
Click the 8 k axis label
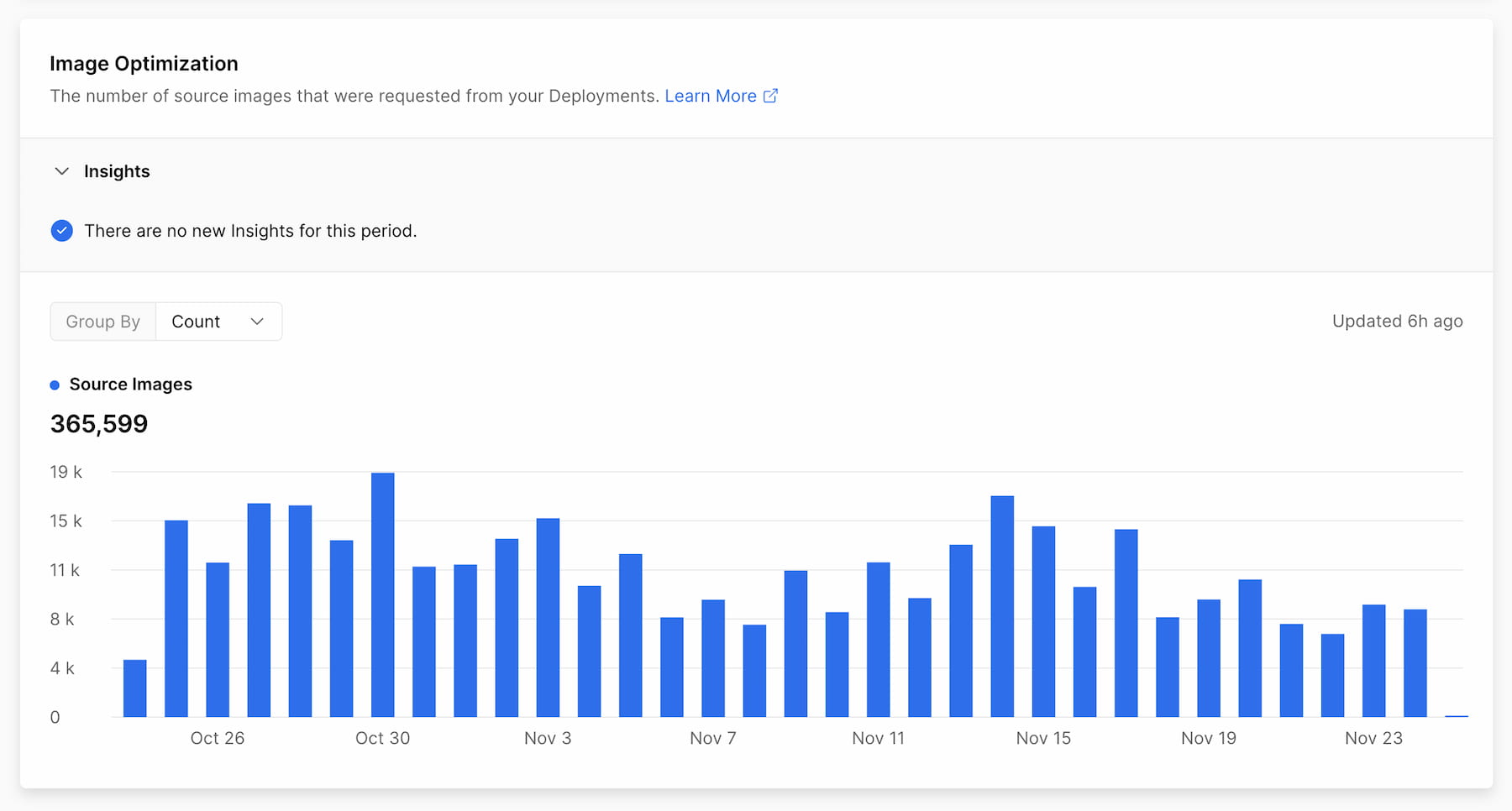[62, 619]
